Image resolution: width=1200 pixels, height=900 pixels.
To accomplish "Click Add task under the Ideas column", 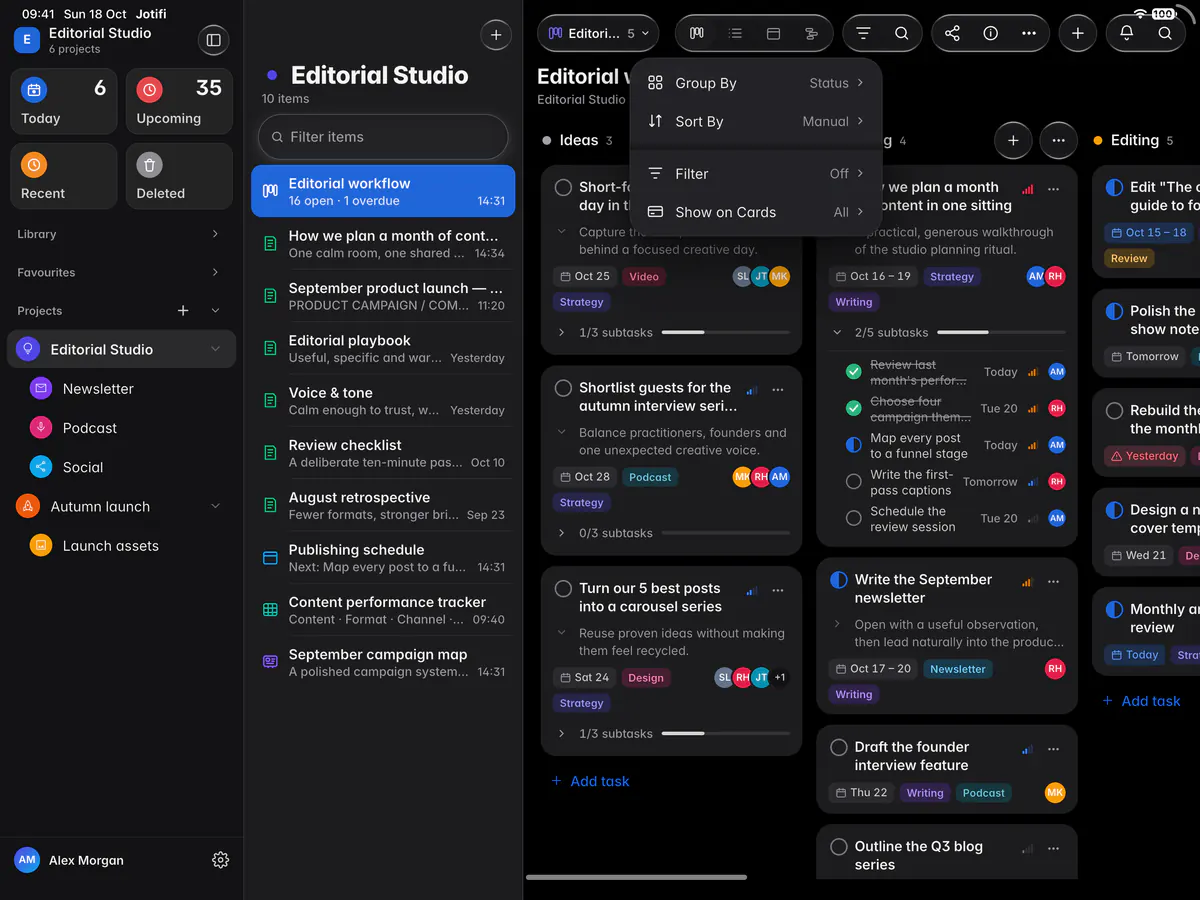I will pos(590,781).
